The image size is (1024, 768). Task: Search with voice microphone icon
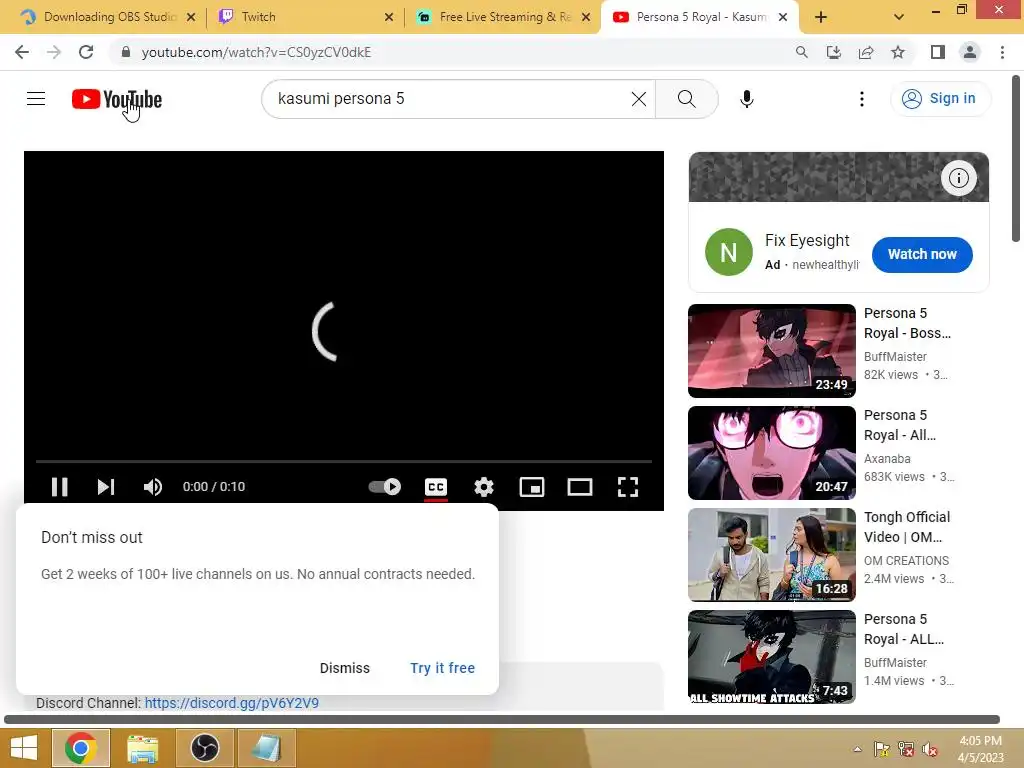pos(746,99)
